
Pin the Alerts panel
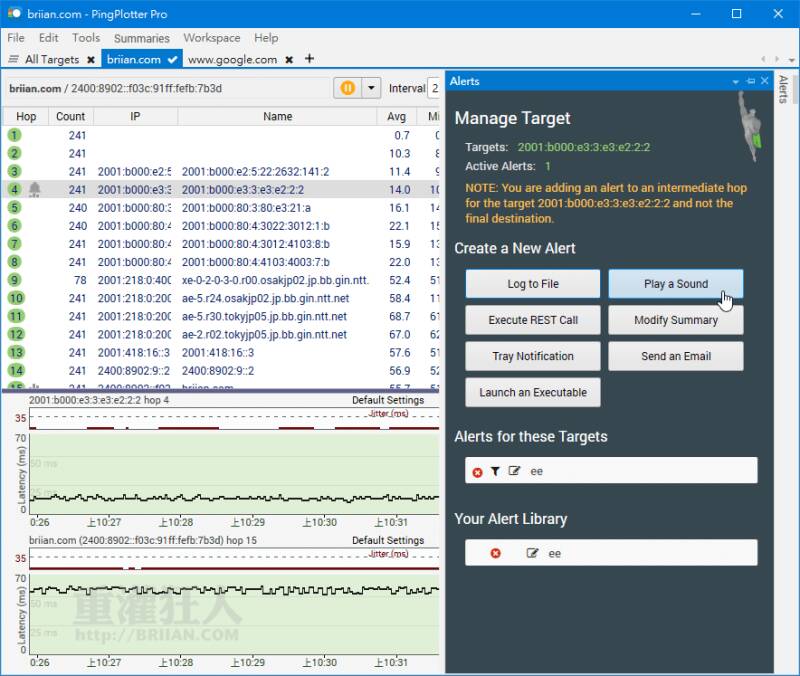pos(751,81)
